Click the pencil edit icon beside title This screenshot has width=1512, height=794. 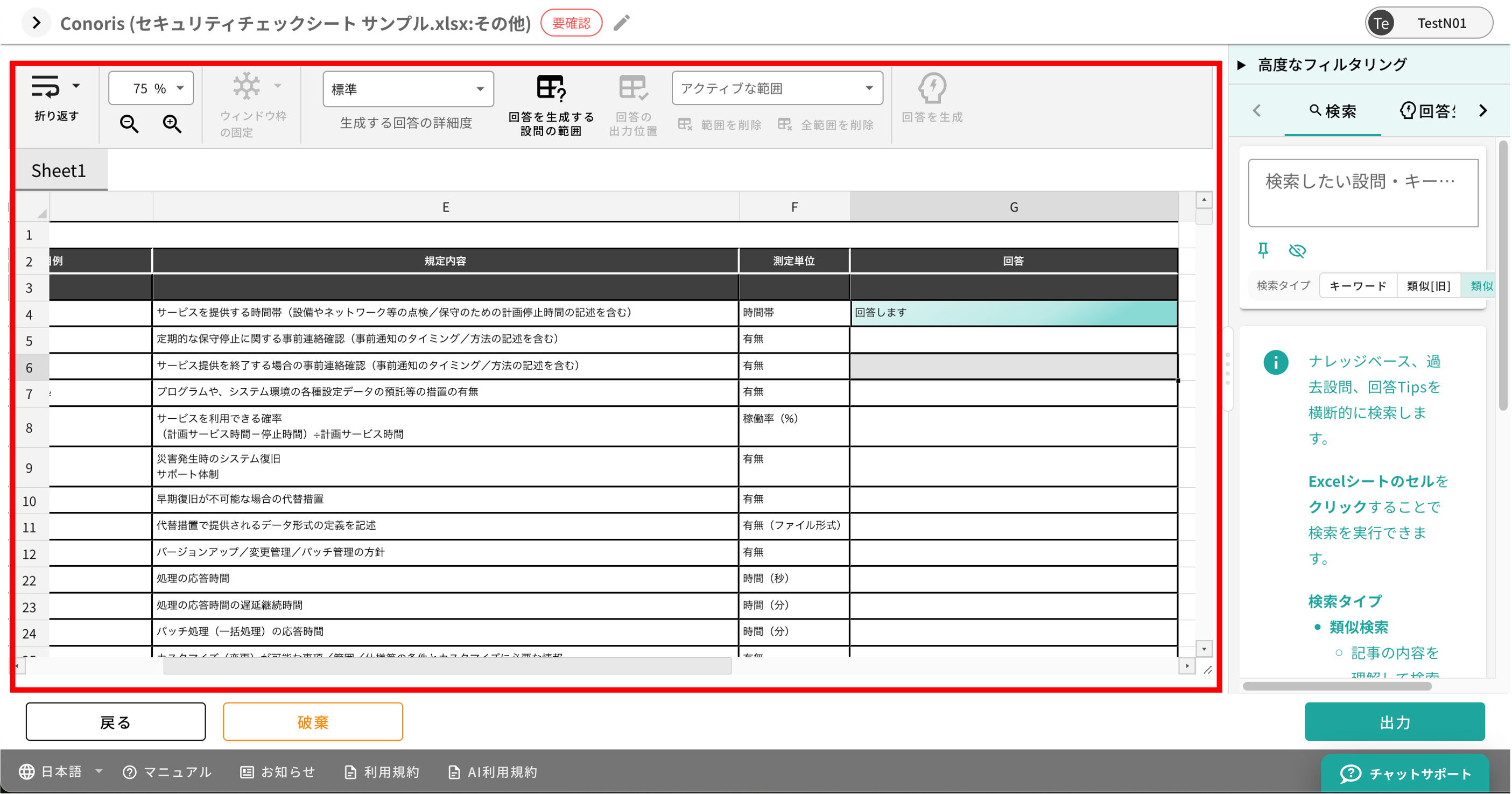pyautogui.click(x=622, y=23)
